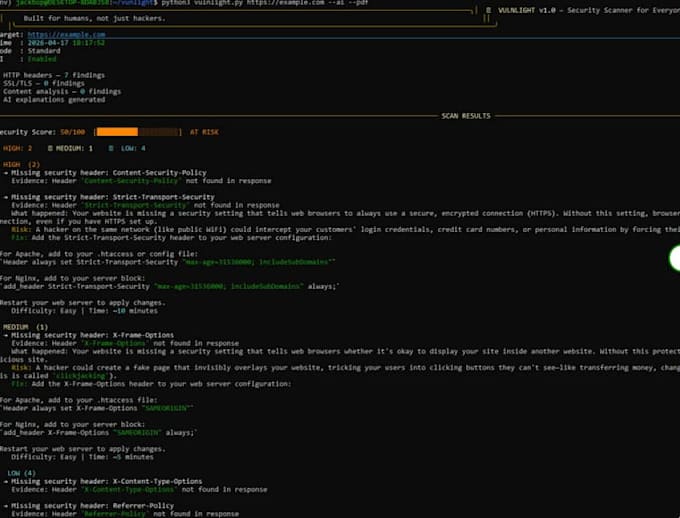The width and height of the screenshot is (680, 518).
Task: Click the "What happened" line about encrypted HTTPS connection
Action: 346,213
